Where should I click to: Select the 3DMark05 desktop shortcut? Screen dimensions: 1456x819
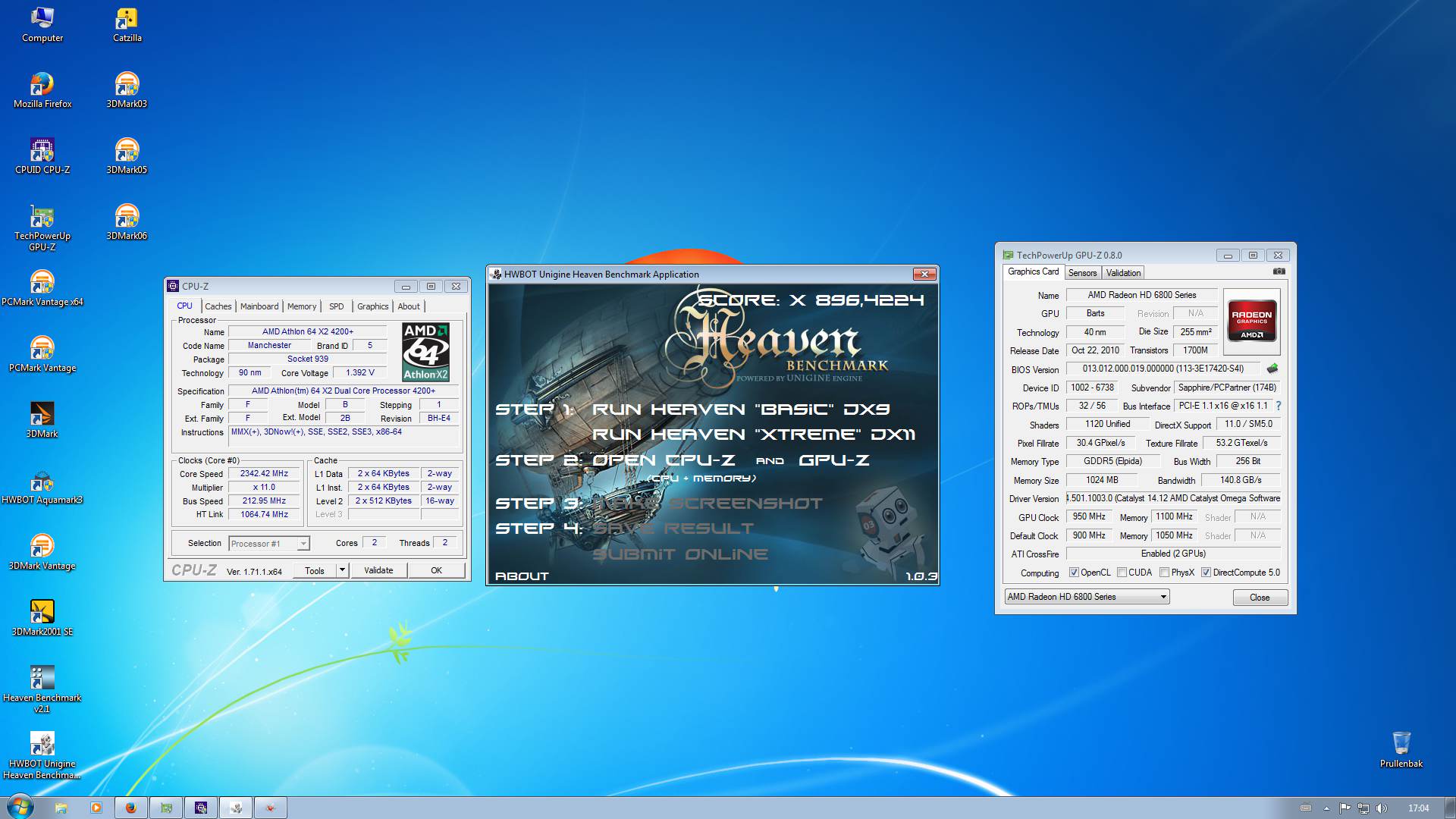click(x=127, y=157)
